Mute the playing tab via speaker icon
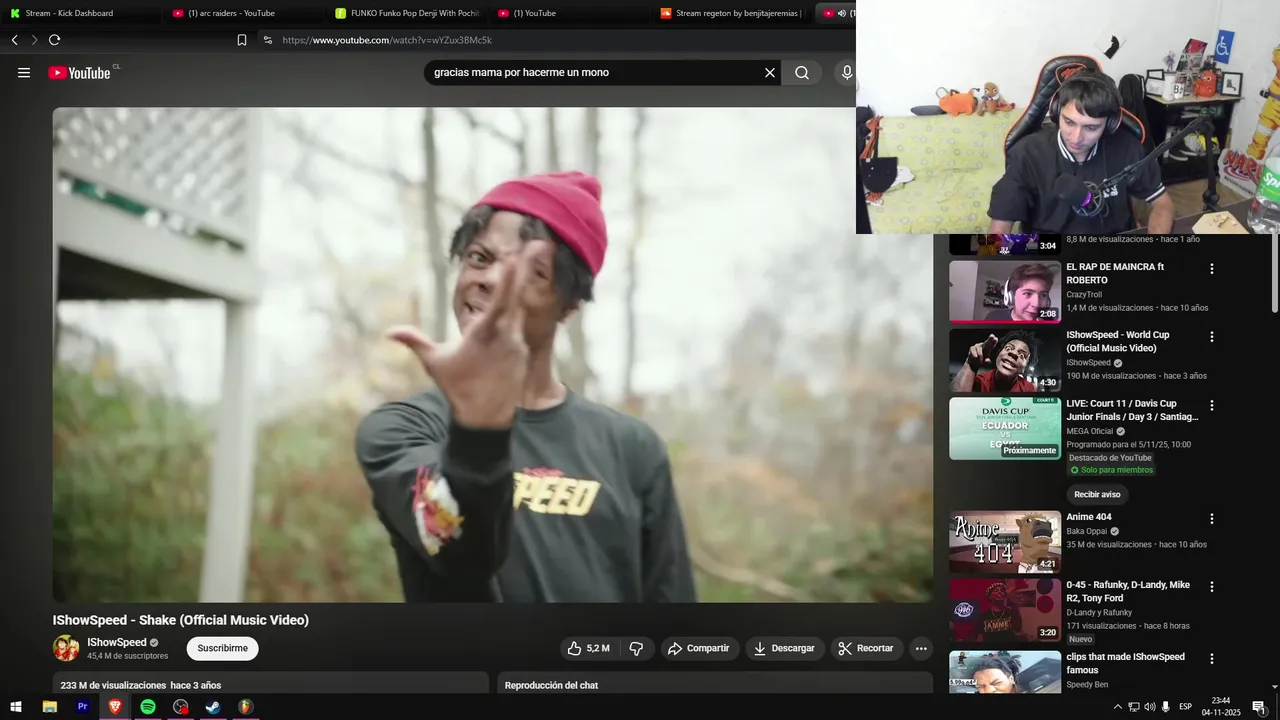 [841, 13]
